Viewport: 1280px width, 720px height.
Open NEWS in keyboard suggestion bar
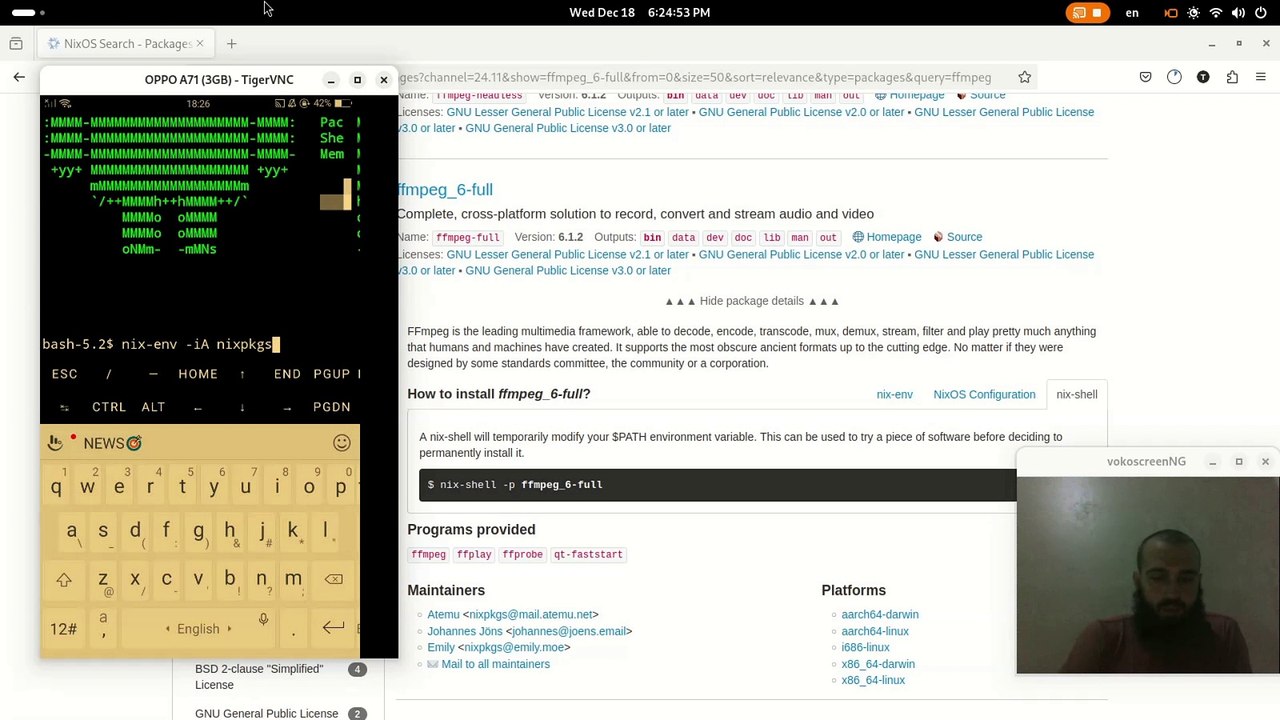pos(112,443)
